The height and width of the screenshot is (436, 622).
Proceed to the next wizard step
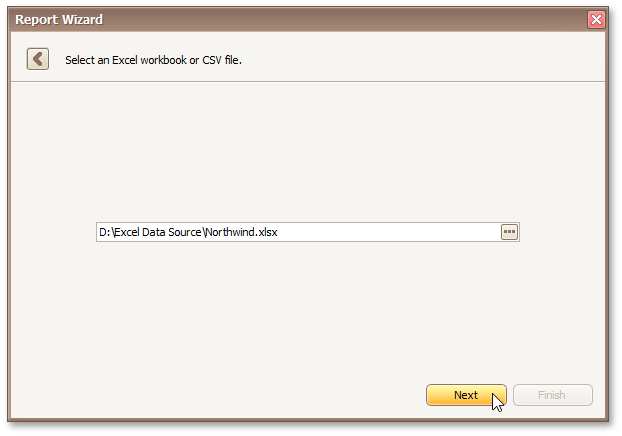click(x=466, y=395)
